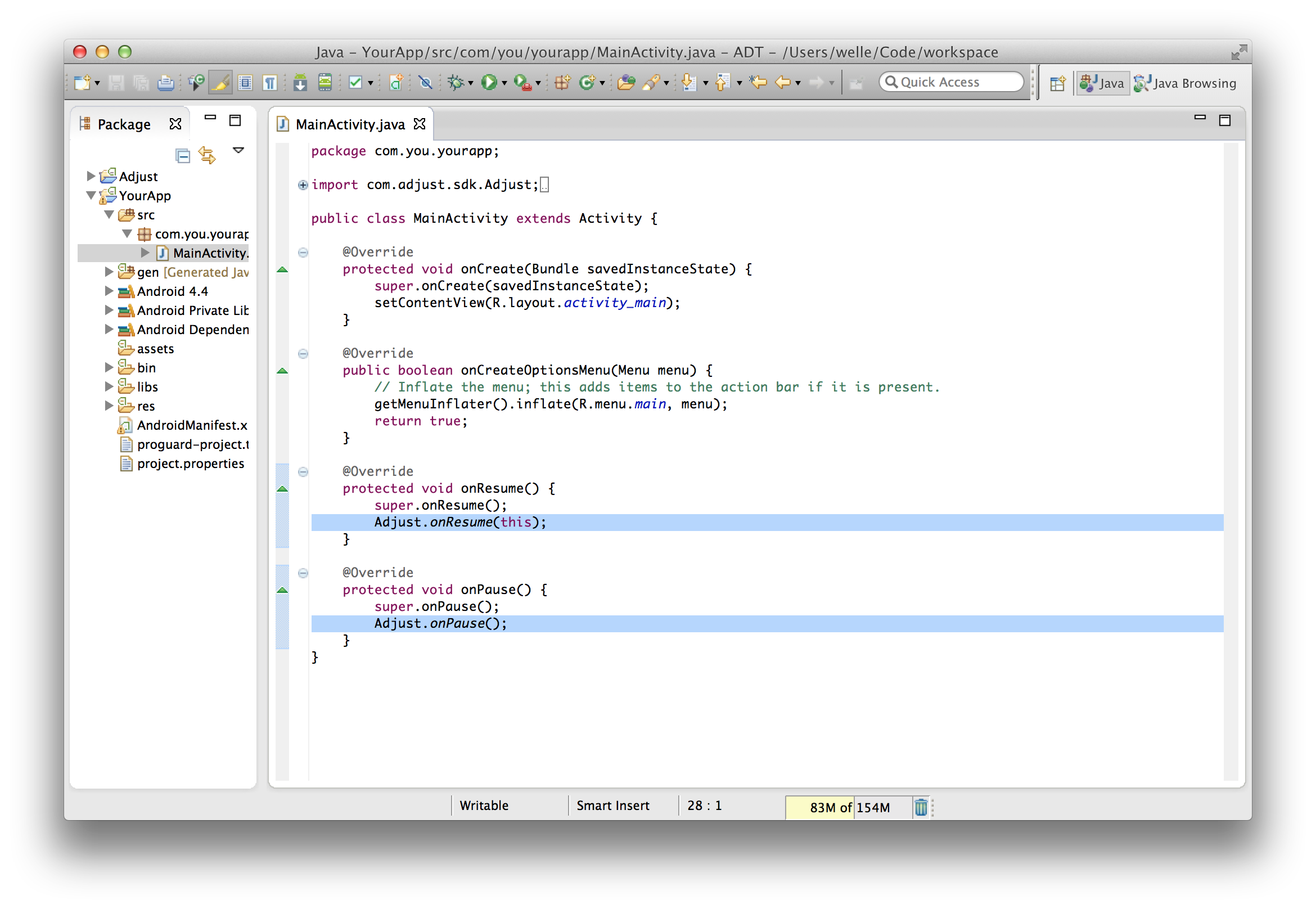
Task: Select the AndroidManifest.xml file
Action: (x=191, y=425)
